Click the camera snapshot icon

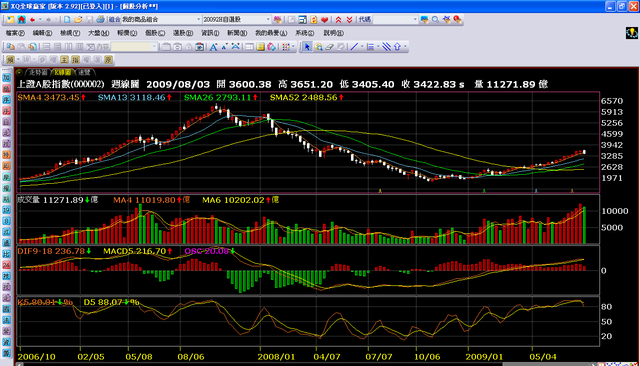200,47
